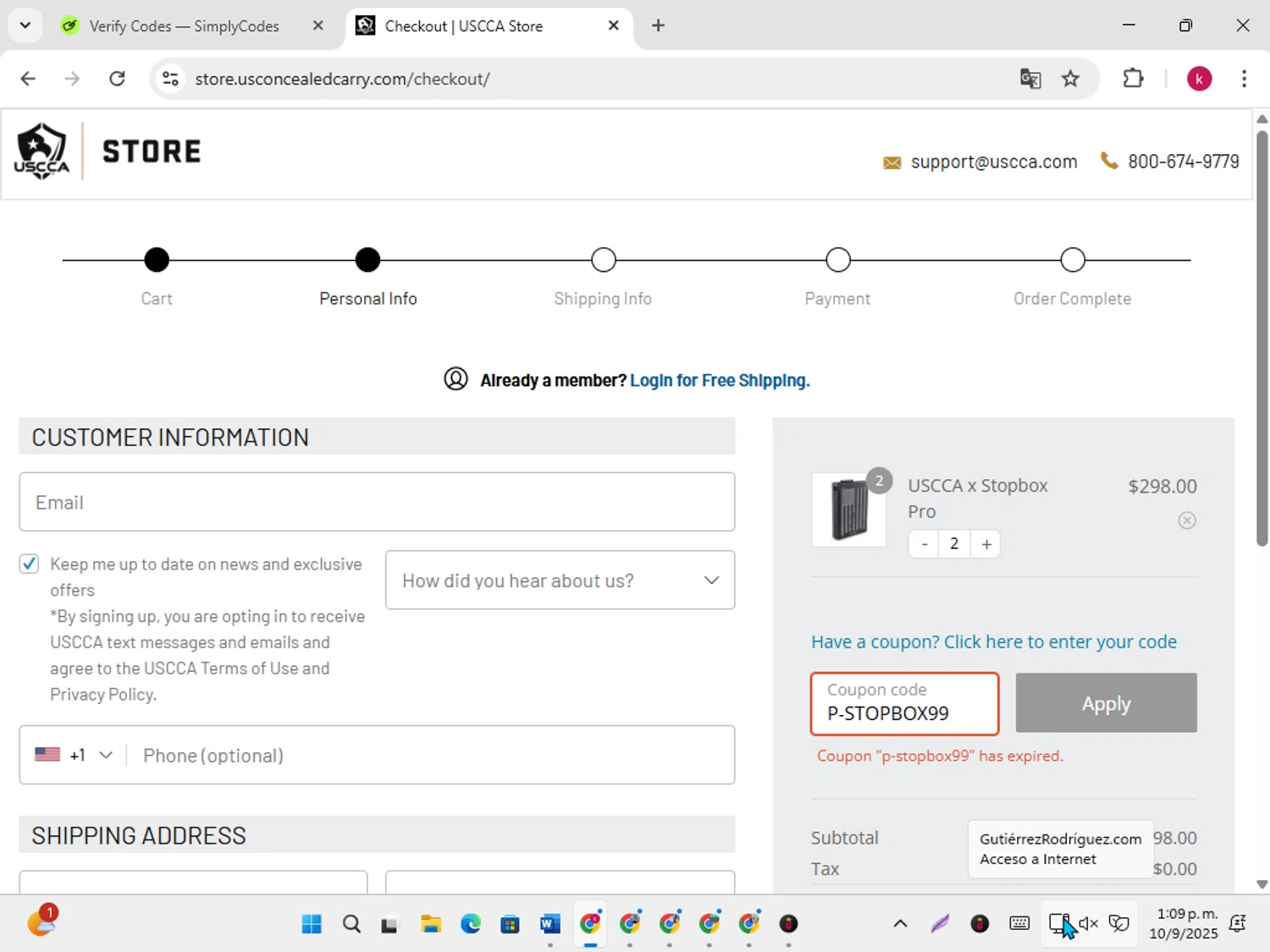Uncheck 'Keep me up to date on news' checkbox
1270x952 pixels.
click(x=29, y=564)
